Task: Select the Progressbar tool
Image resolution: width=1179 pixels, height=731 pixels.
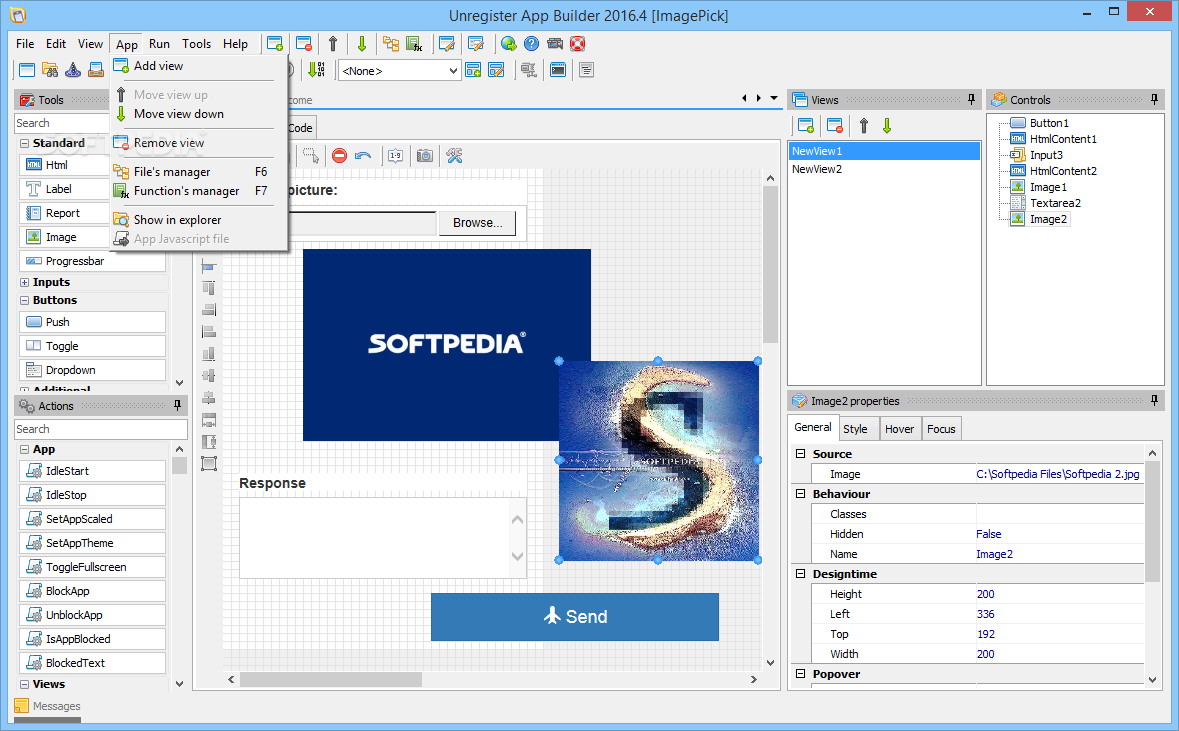Action: [92, 261]
